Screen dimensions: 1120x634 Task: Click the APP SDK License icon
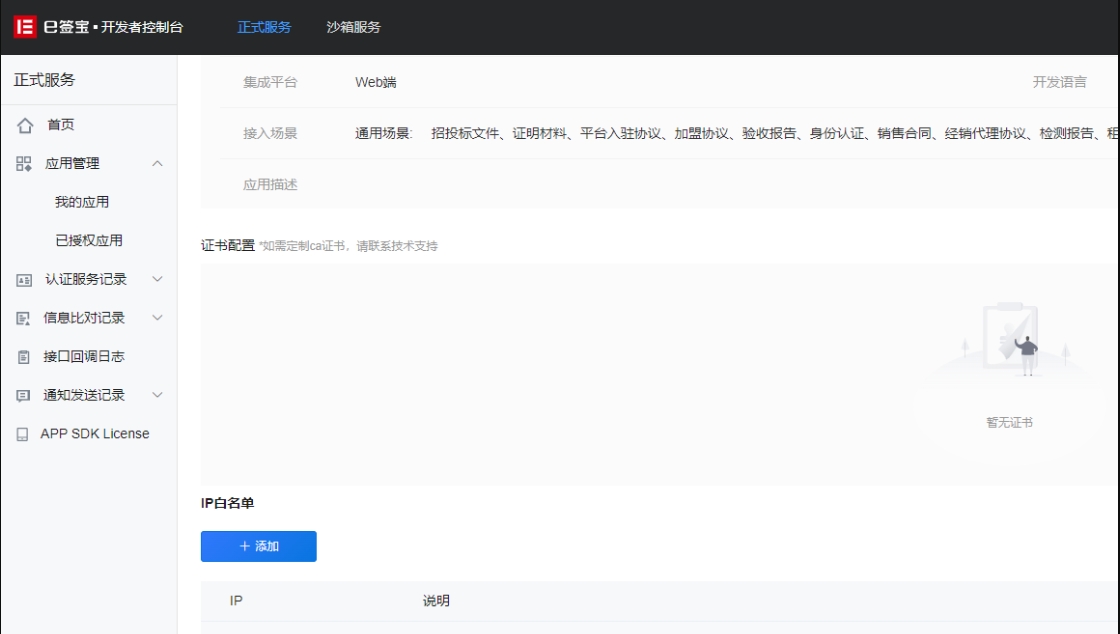[x=23, y=435]
